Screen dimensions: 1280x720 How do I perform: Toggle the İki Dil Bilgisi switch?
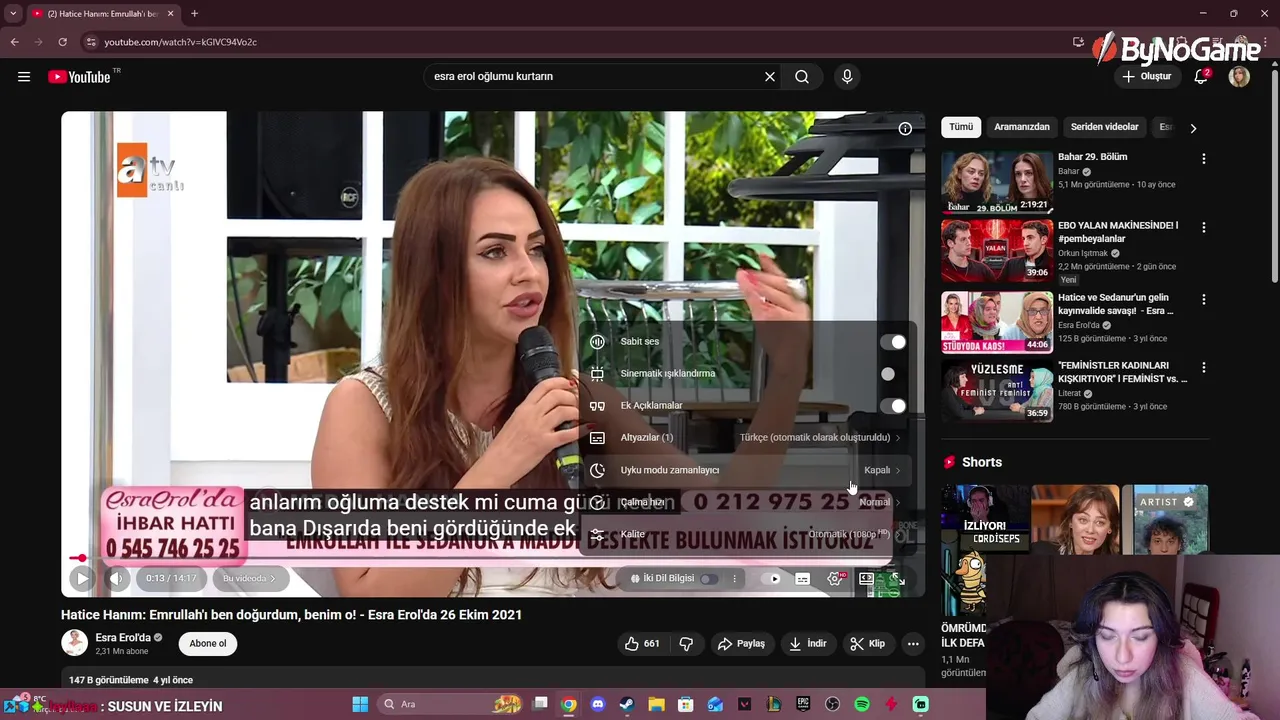pyautogui.click(x=708, y=578)
